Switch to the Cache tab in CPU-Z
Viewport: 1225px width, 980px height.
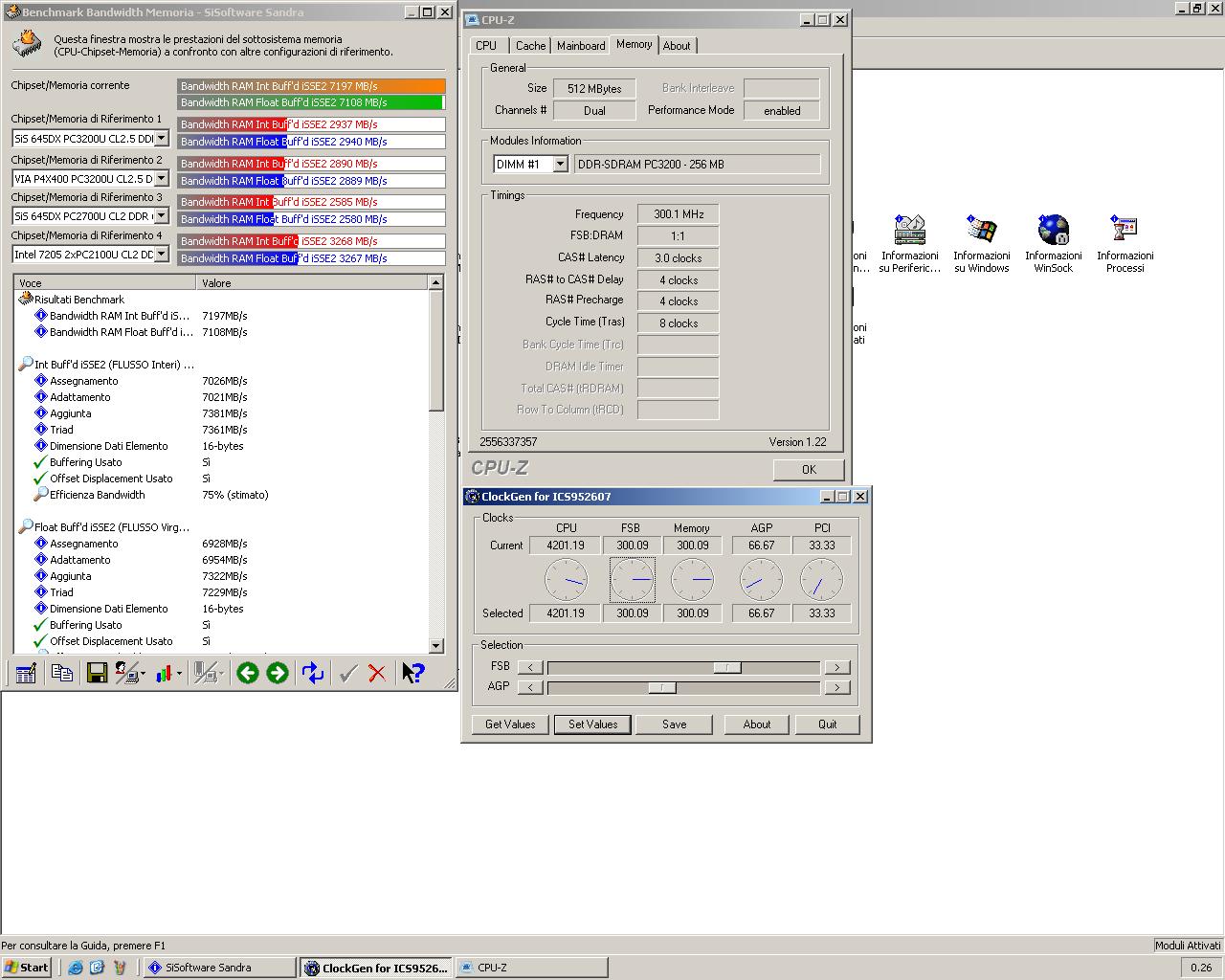tap(530, 46)
